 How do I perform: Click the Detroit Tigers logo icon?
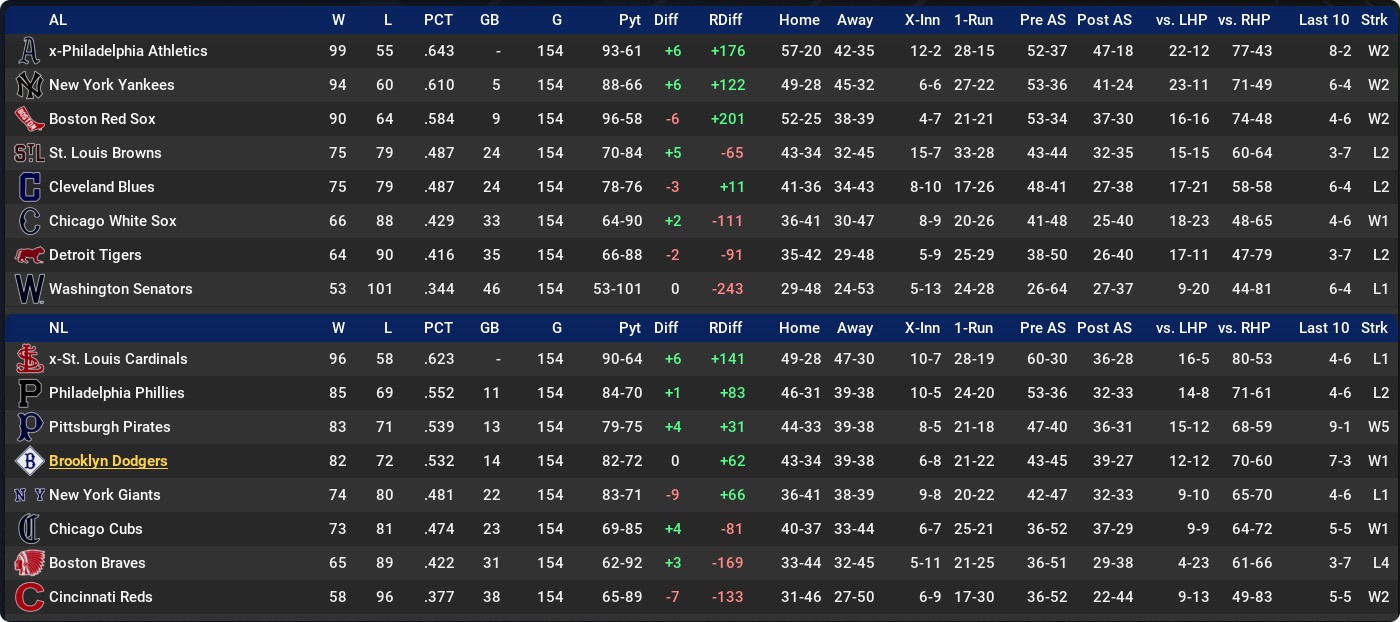(x=29, y=255)
